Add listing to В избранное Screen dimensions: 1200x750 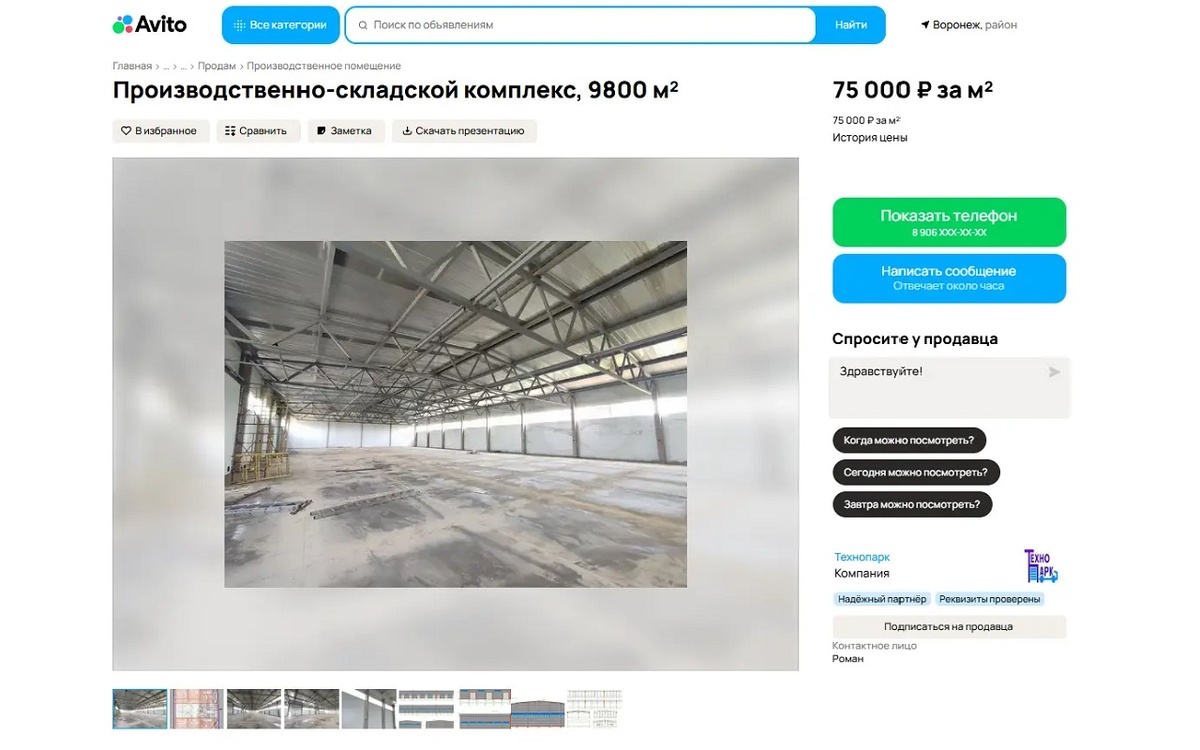(160, 131)
